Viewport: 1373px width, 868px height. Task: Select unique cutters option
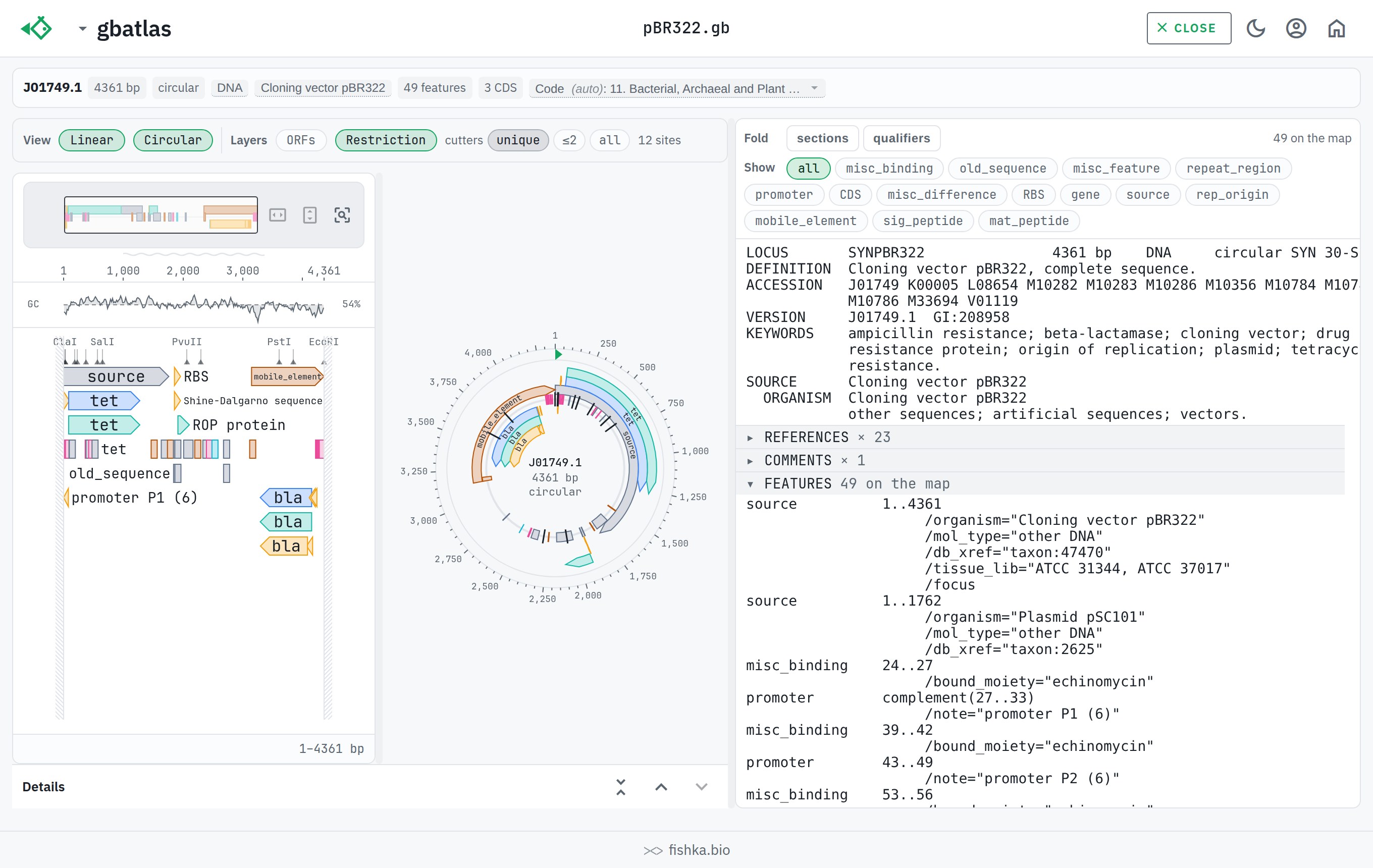[518, 140]
